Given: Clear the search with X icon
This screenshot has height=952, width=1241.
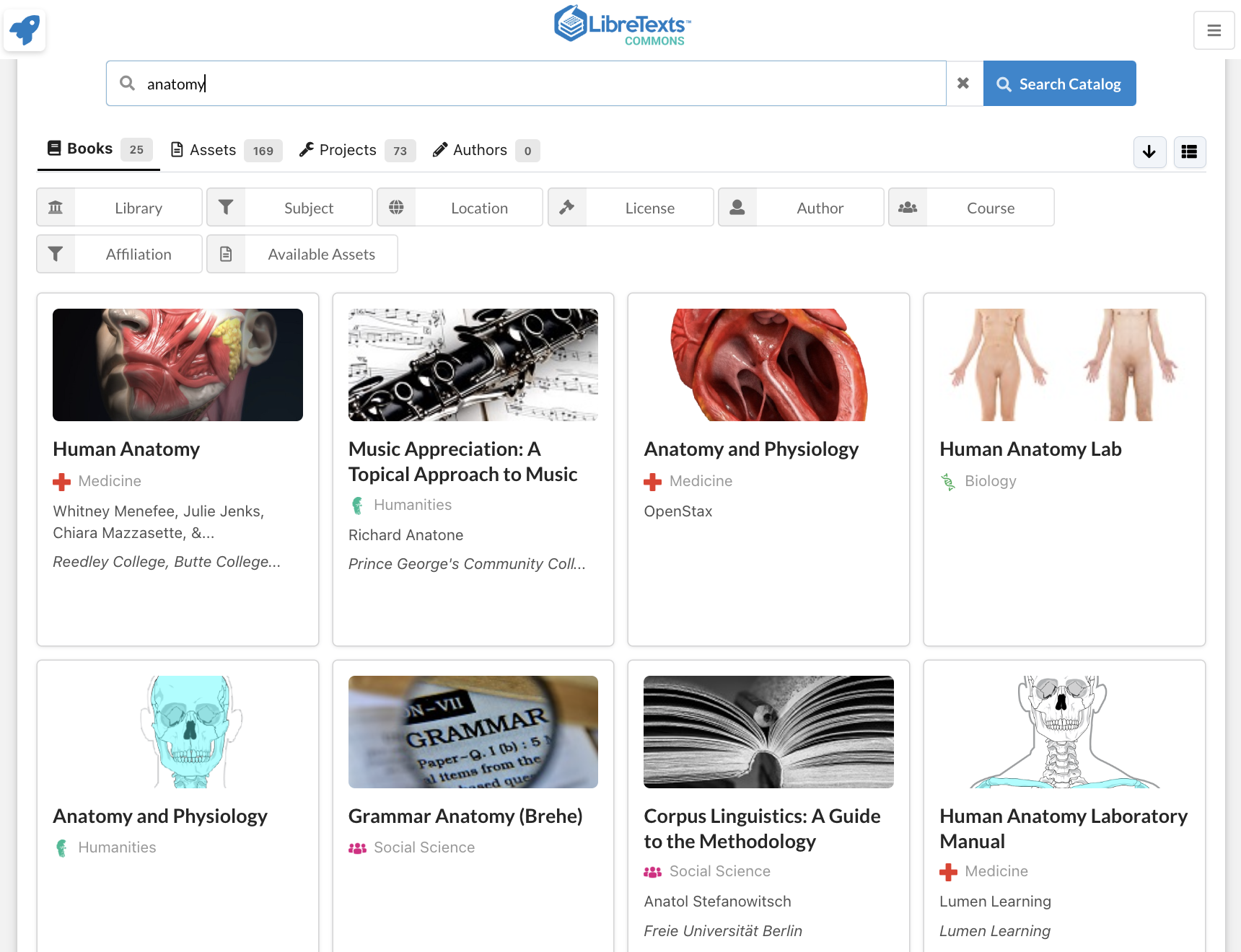Looking at the screenshot, I should coord(963,84).
